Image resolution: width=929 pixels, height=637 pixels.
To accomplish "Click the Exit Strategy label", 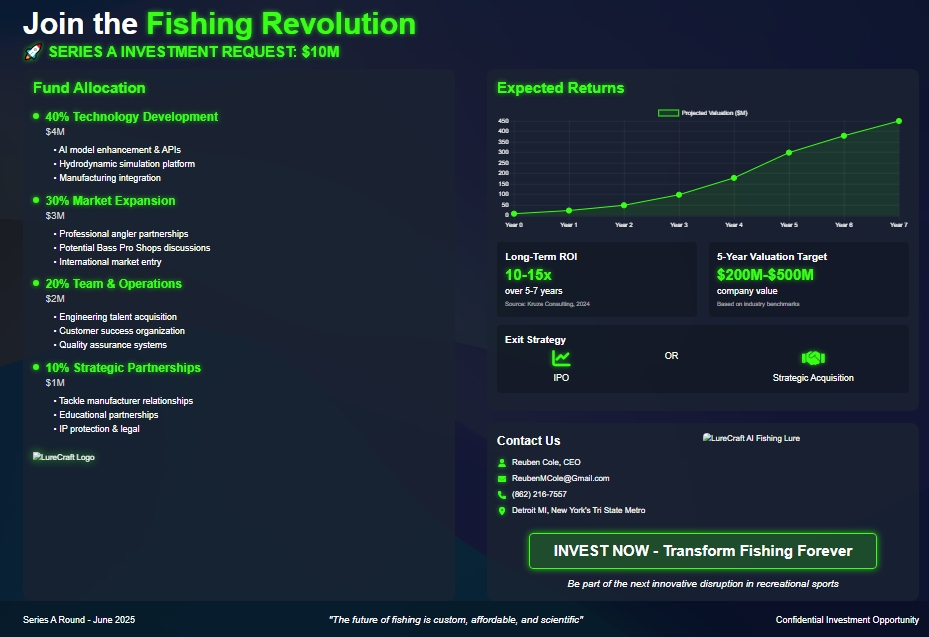I will (535, 340).
